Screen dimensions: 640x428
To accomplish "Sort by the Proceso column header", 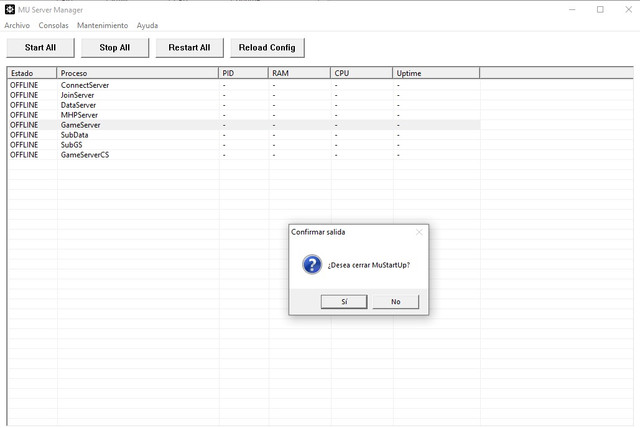I will [x=138, y=73].
